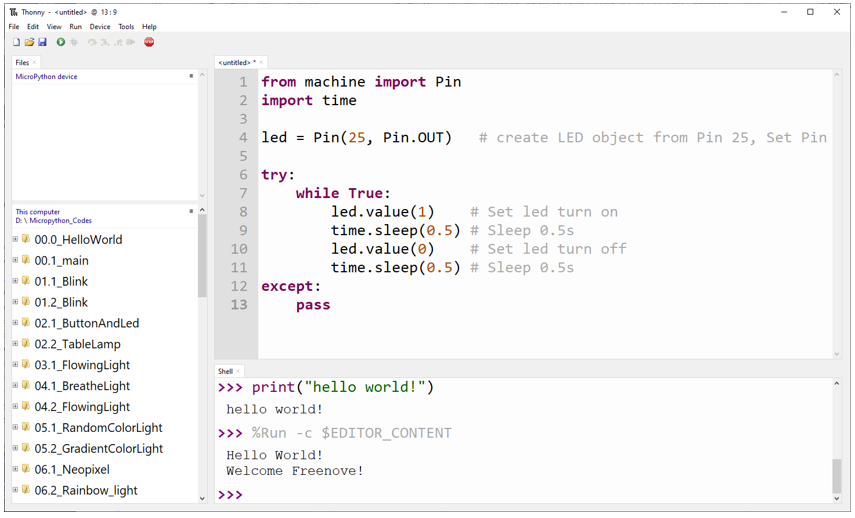855x518 pixels.
Task: Click the Step out debug icon
Action: tap(118, 42)
